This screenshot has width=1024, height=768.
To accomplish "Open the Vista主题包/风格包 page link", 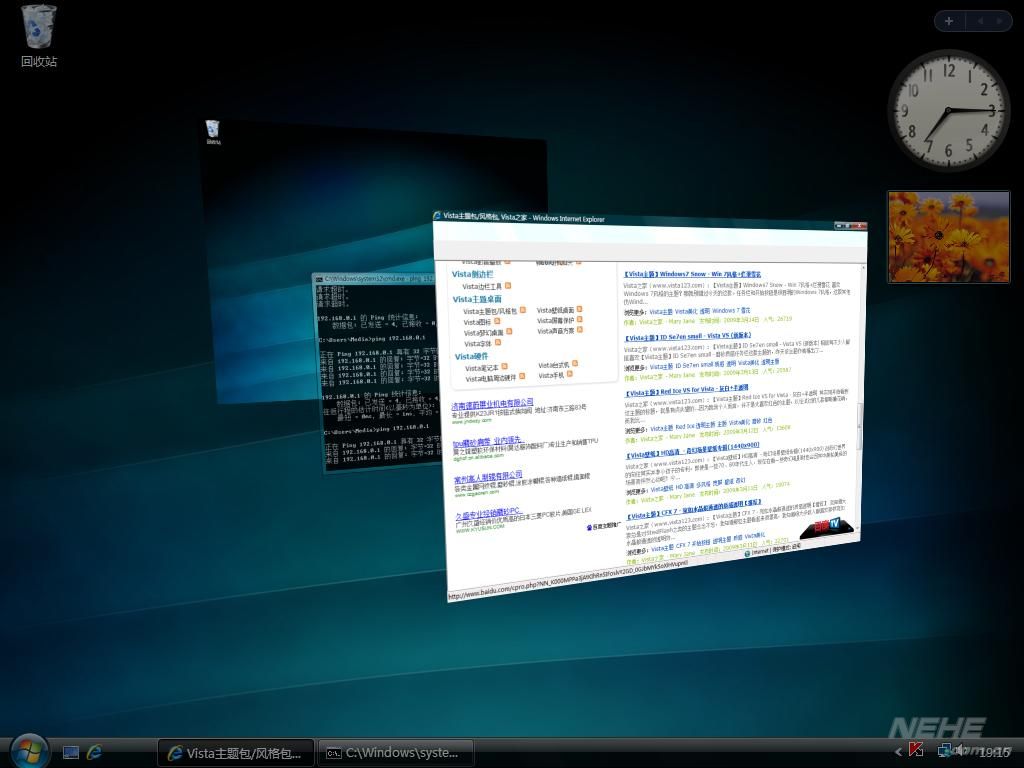I will click(490, 312).
